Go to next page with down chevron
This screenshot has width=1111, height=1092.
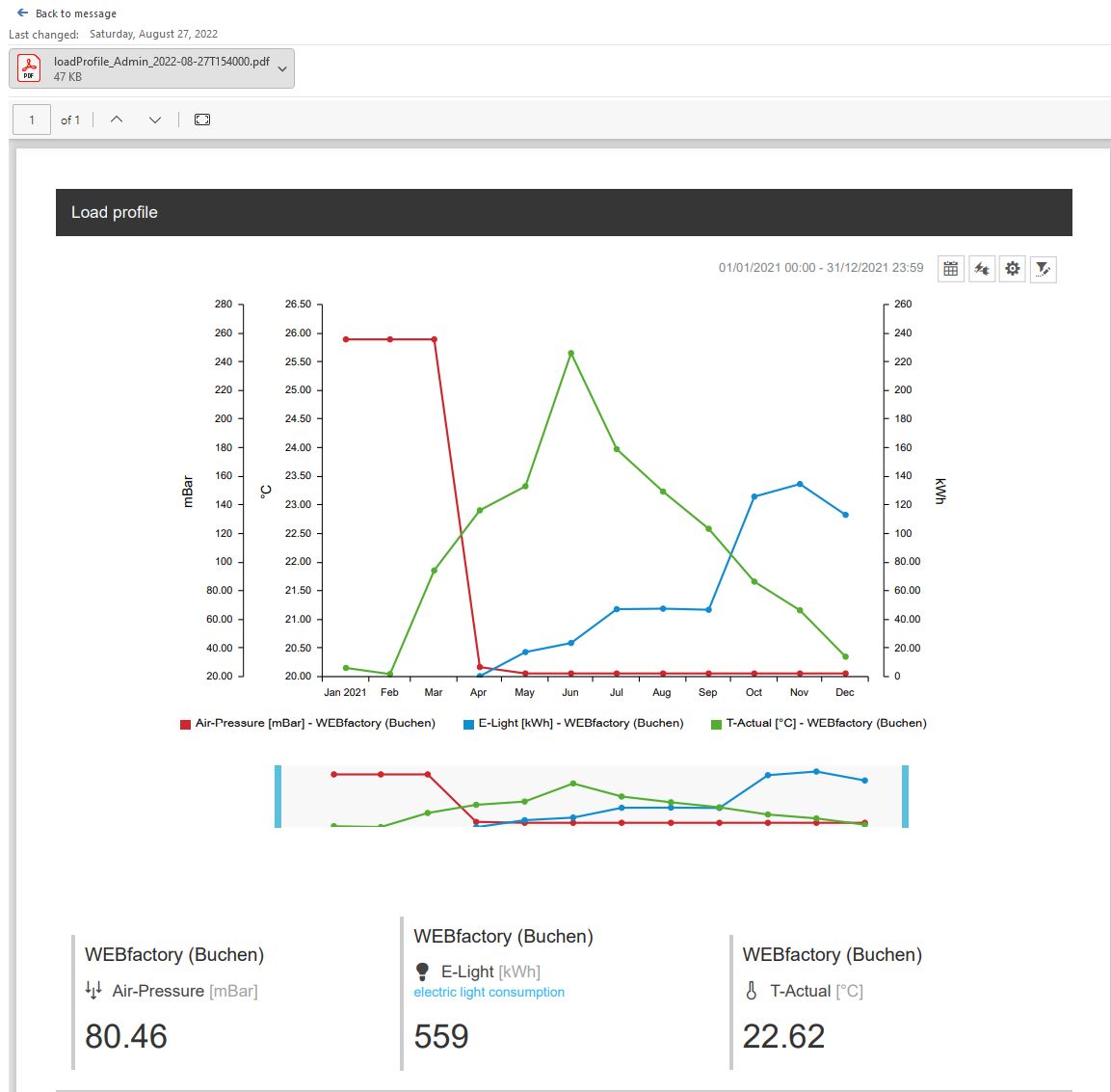[x=155, y=120]
